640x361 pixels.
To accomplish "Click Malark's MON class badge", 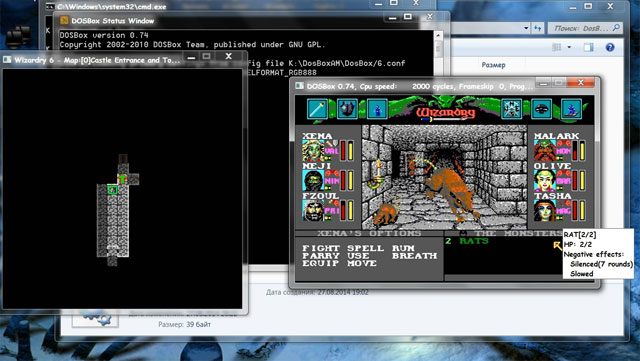I will pyautogui.click(x=563, y=151).
